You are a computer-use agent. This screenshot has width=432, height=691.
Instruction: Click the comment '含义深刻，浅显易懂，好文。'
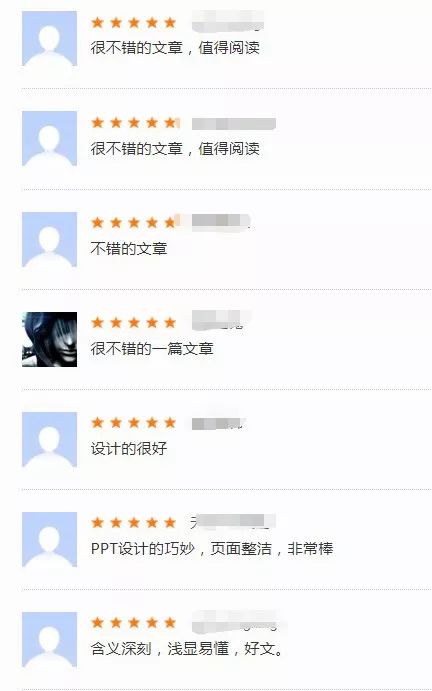tap(187, 649)
